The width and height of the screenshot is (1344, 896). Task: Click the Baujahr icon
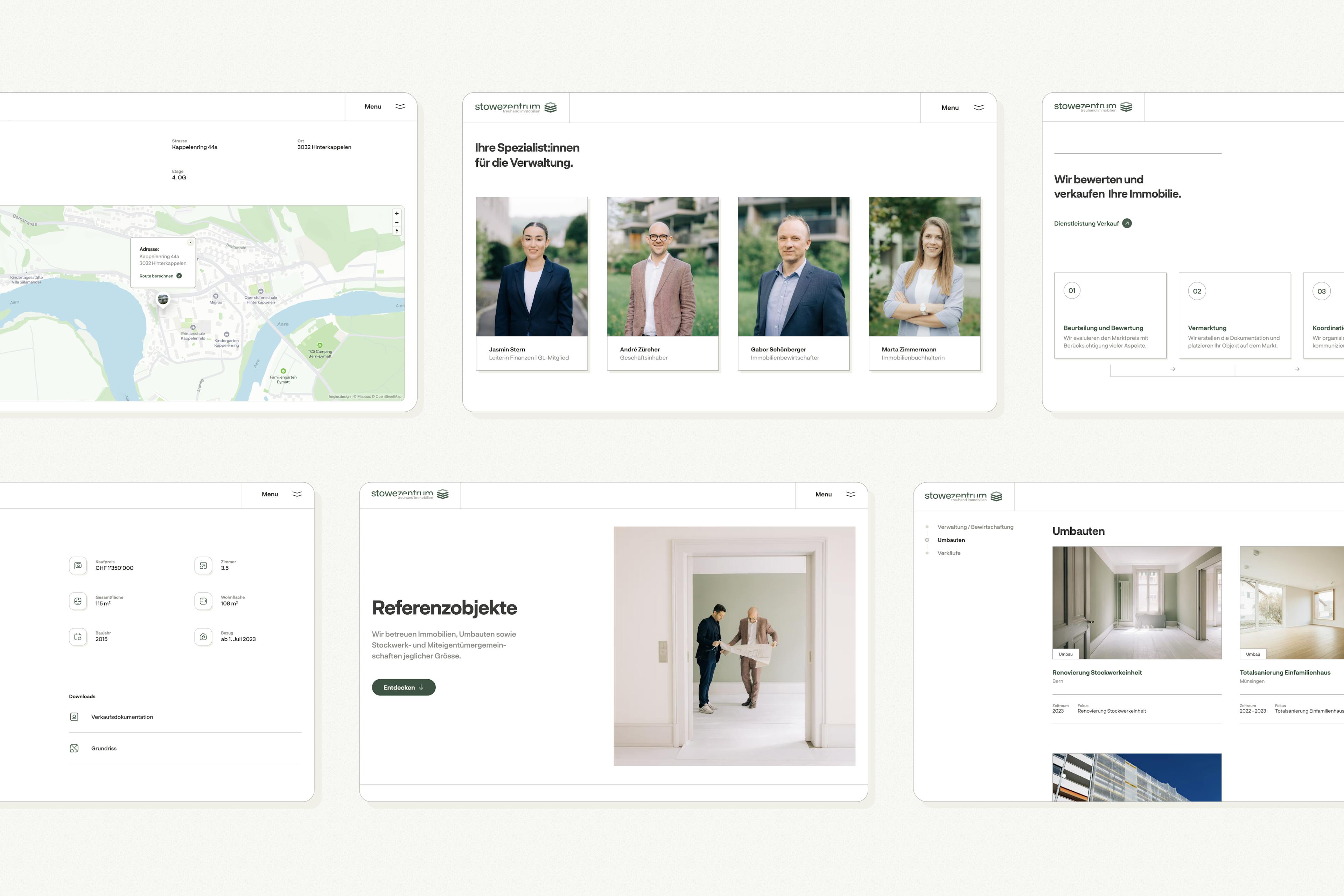78,637
